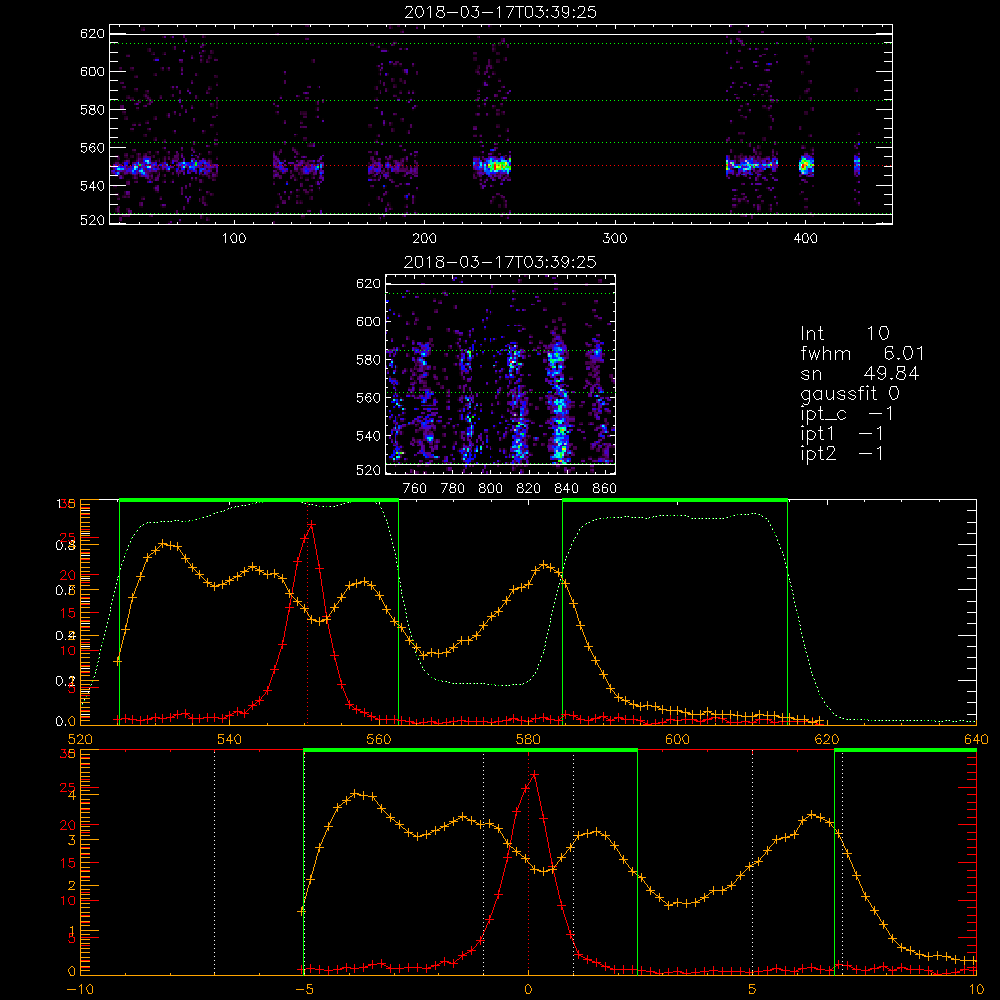Image resolution: width=1000 pixels, height=1000 pixels.
Task: Click x-axis label 640 of upper profile plot
Action: pos(976,739)
